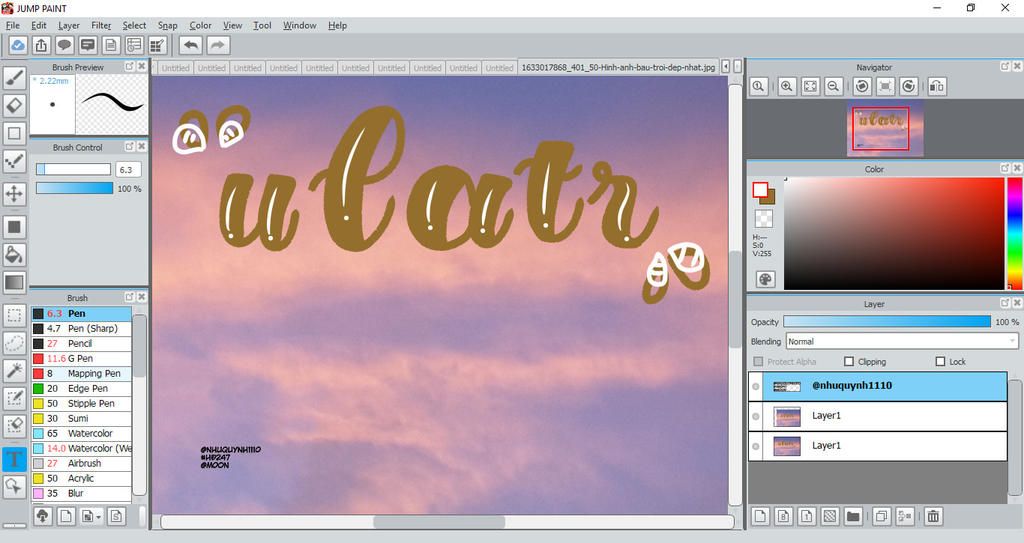Image resolution: width=1024 pixels, height=543 pixels.
Task: Select the Watercolor brush size 65
Action: (82, 433)
